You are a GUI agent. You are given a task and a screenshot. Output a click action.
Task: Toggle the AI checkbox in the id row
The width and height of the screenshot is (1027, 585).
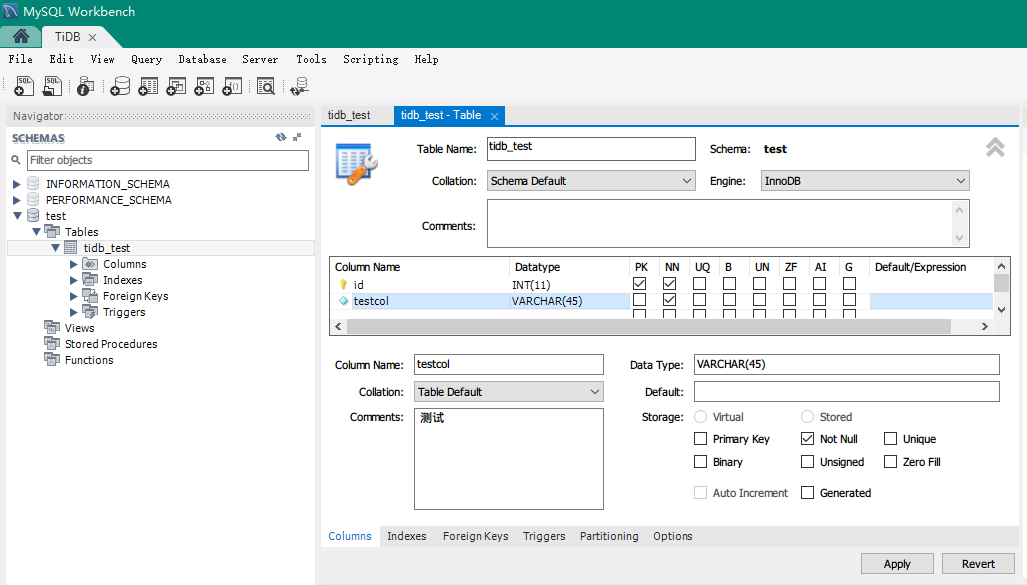tap(819, 284)
